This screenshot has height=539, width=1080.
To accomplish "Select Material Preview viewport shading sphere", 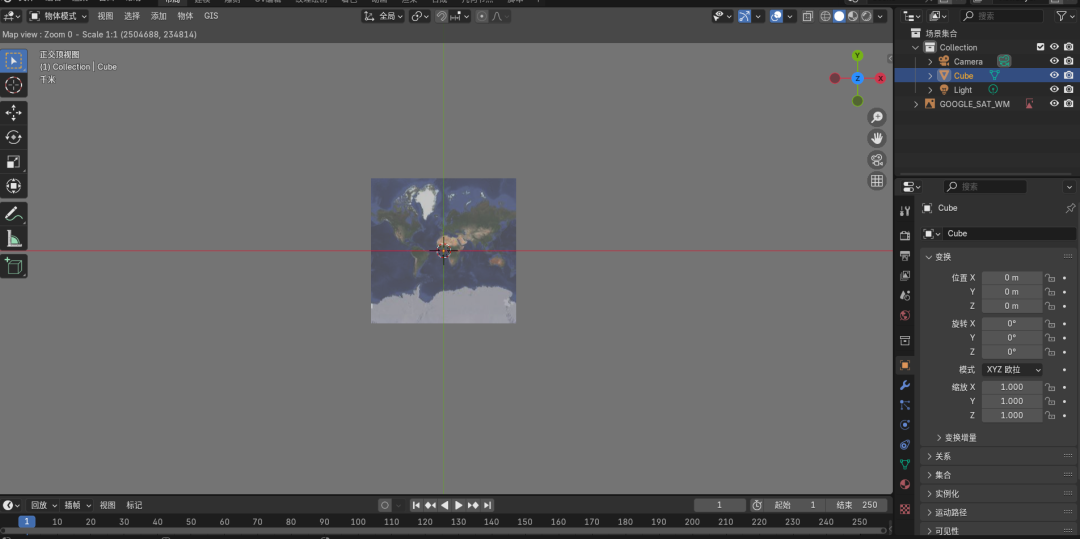I will click(853, 17).
